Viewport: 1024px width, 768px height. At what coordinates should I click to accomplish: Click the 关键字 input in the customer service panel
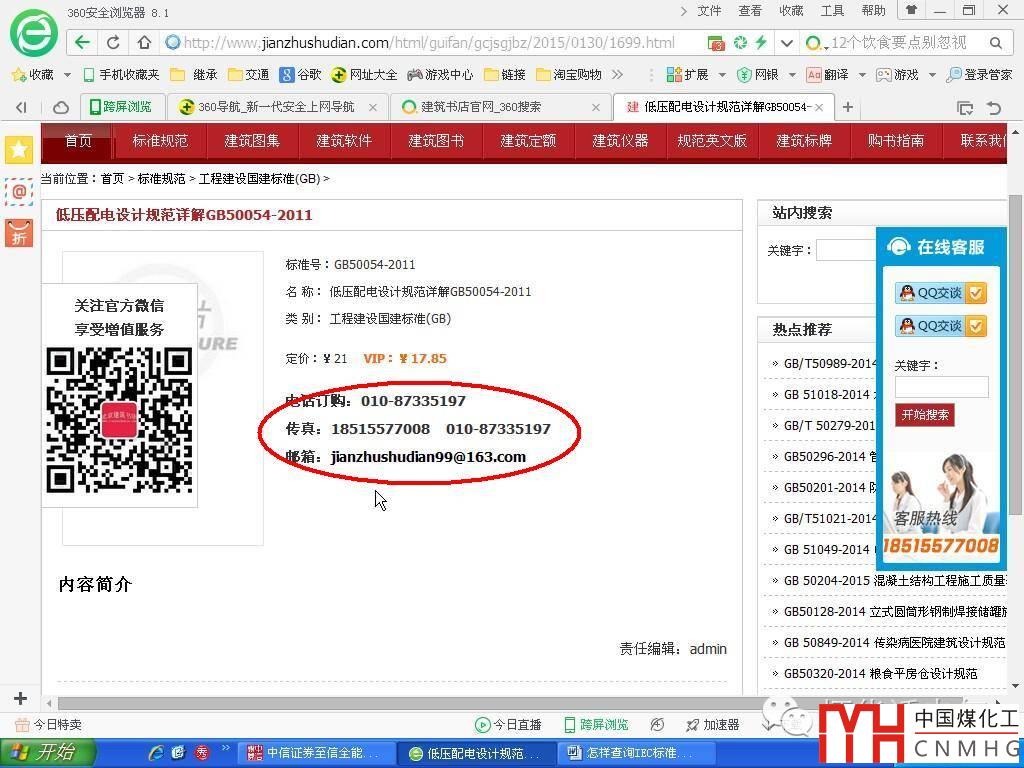941,388
